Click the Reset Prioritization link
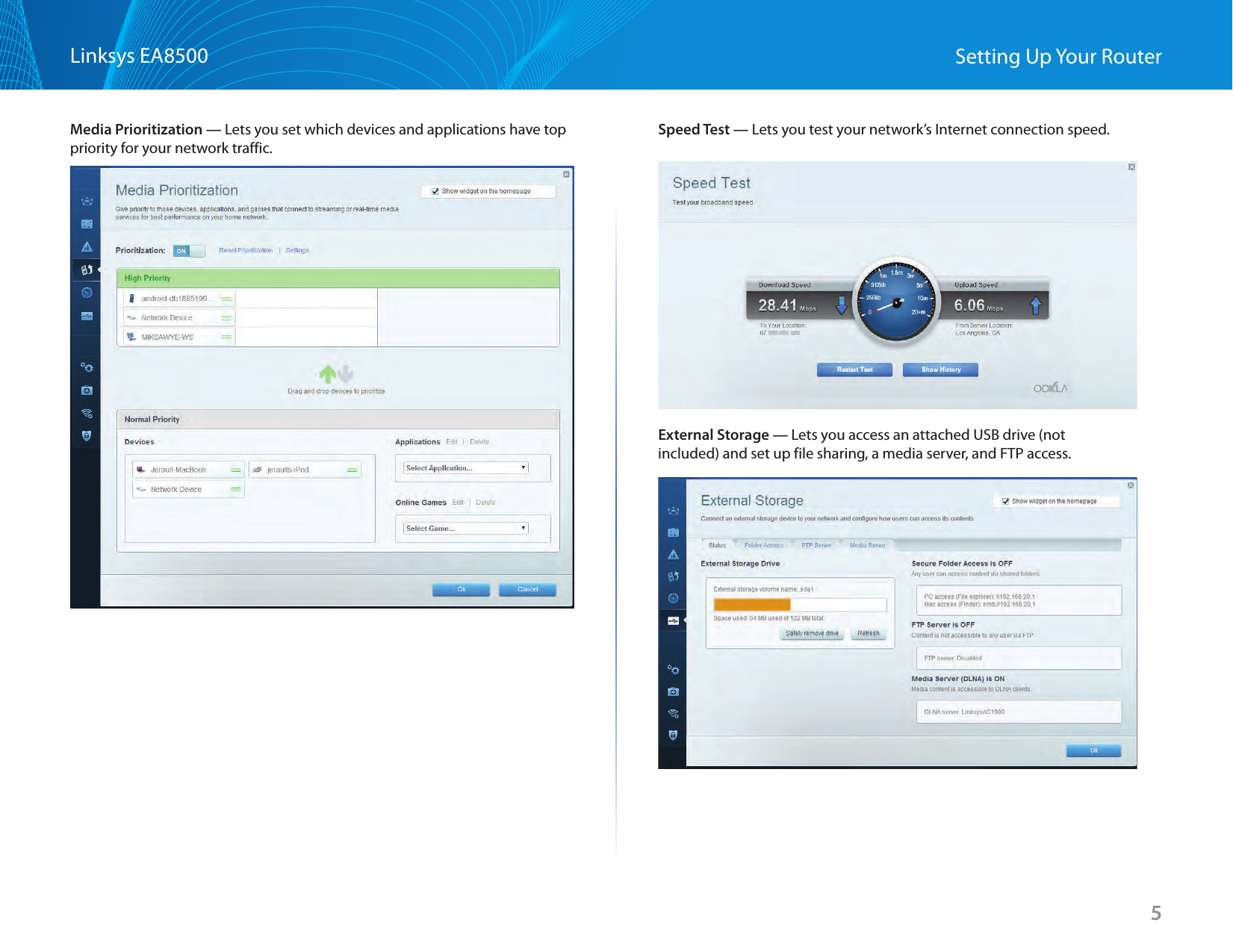This screenshot has height=952, width=1233. [x=246, y=251]
